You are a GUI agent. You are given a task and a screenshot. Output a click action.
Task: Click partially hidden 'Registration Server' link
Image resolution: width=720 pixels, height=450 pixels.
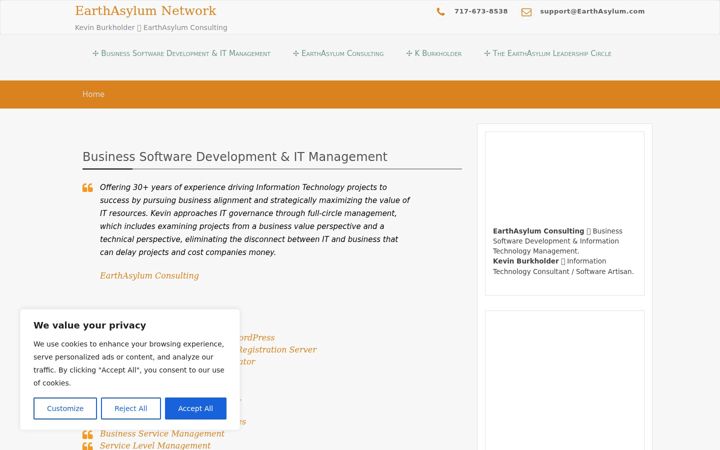pos(278,349)
